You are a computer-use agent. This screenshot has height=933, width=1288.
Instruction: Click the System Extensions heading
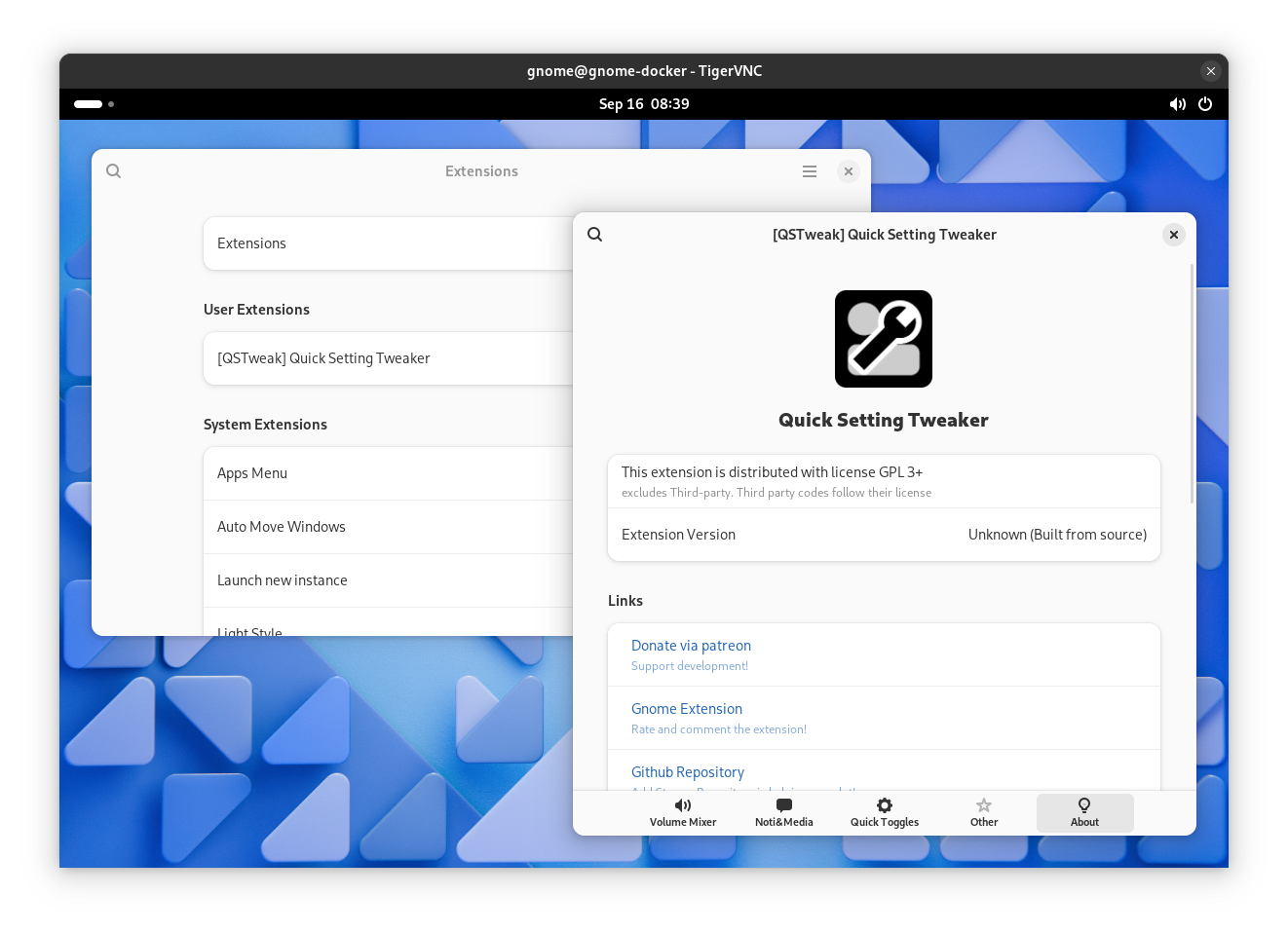(x=265, y=425)
